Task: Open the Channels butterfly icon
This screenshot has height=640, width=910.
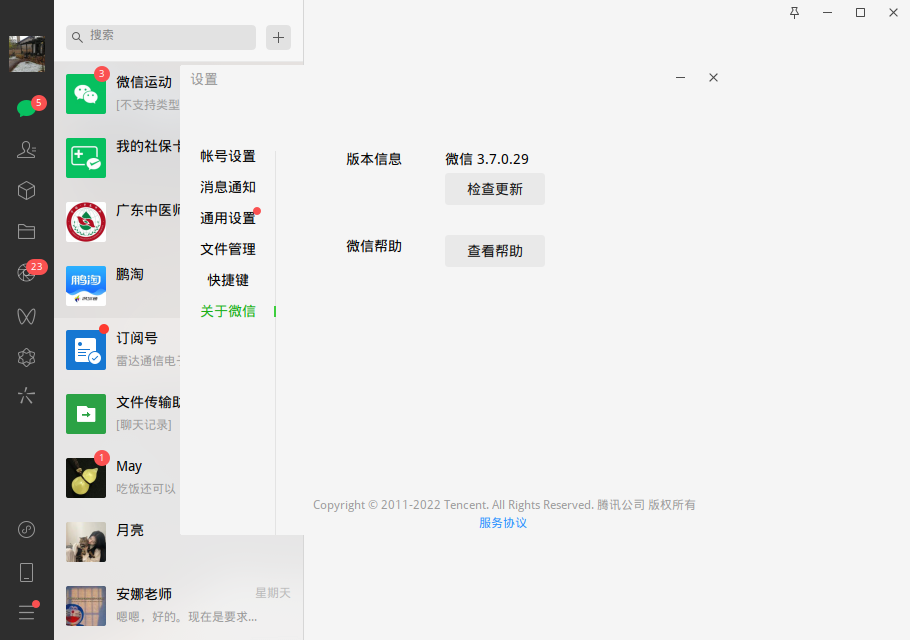Action: coord(27,316)
